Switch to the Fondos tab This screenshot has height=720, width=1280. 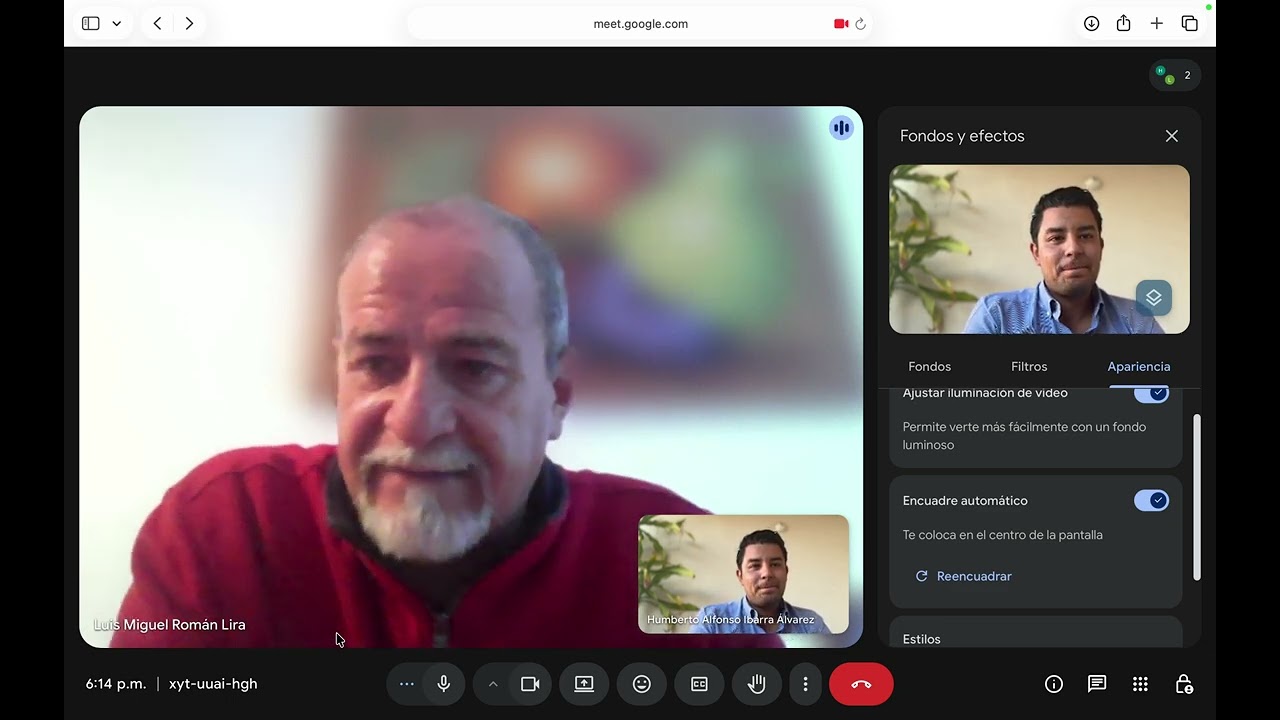(929, 367)
